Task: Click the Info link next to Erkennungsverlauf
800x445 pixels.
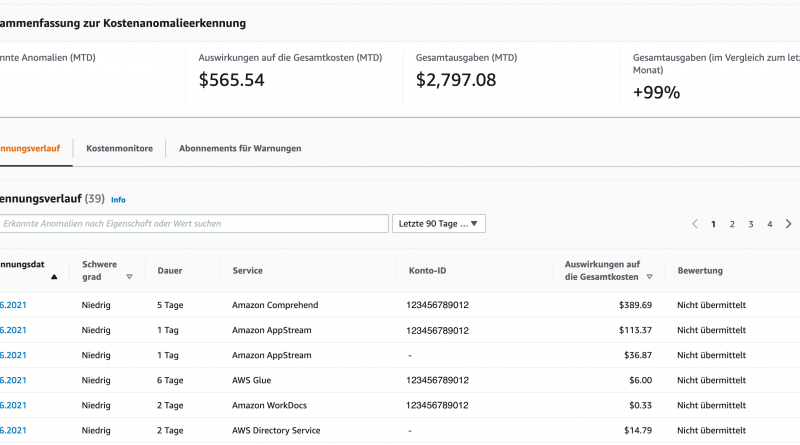Action: pyautogui.click(x=118, y=200)
